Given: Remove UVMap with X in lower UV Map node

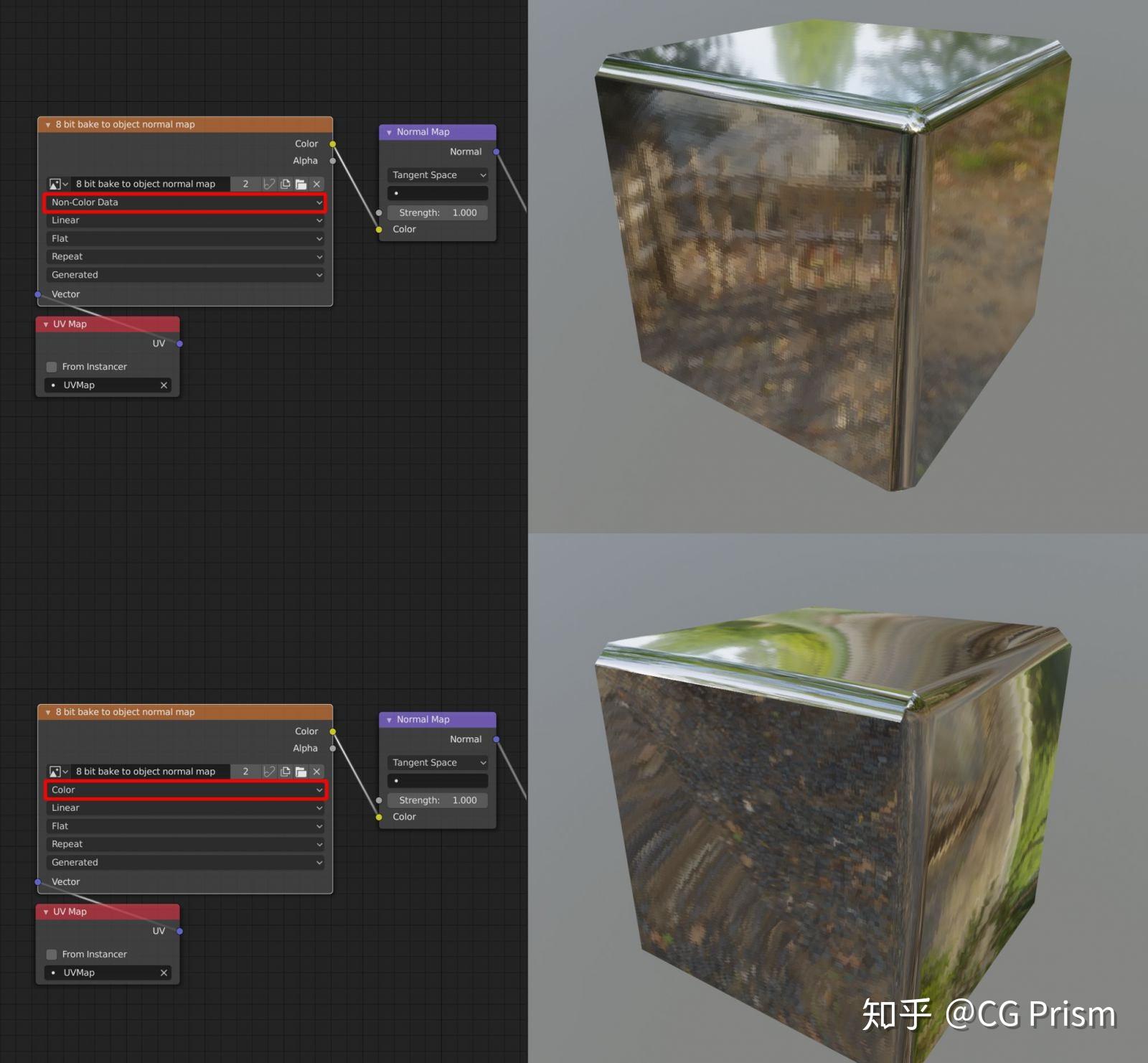Looking at the screenshot, I should coord(164,973).
